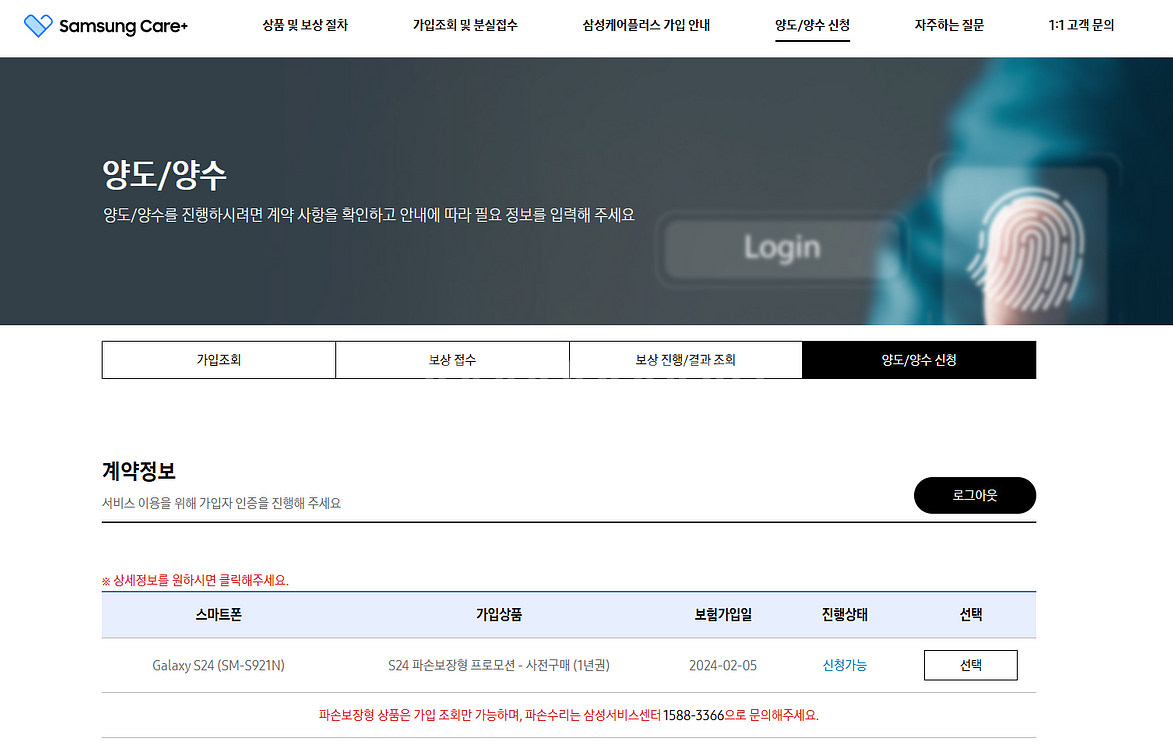
Task: Select the black 양도/양수 신청 tab
Action: coord(919,360)
